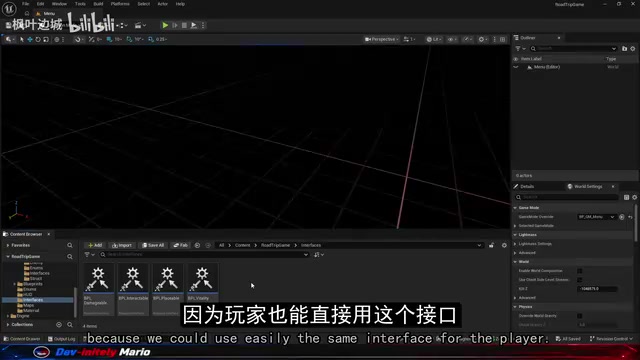
Task: Select the Outliner tab
Action: 528,38
